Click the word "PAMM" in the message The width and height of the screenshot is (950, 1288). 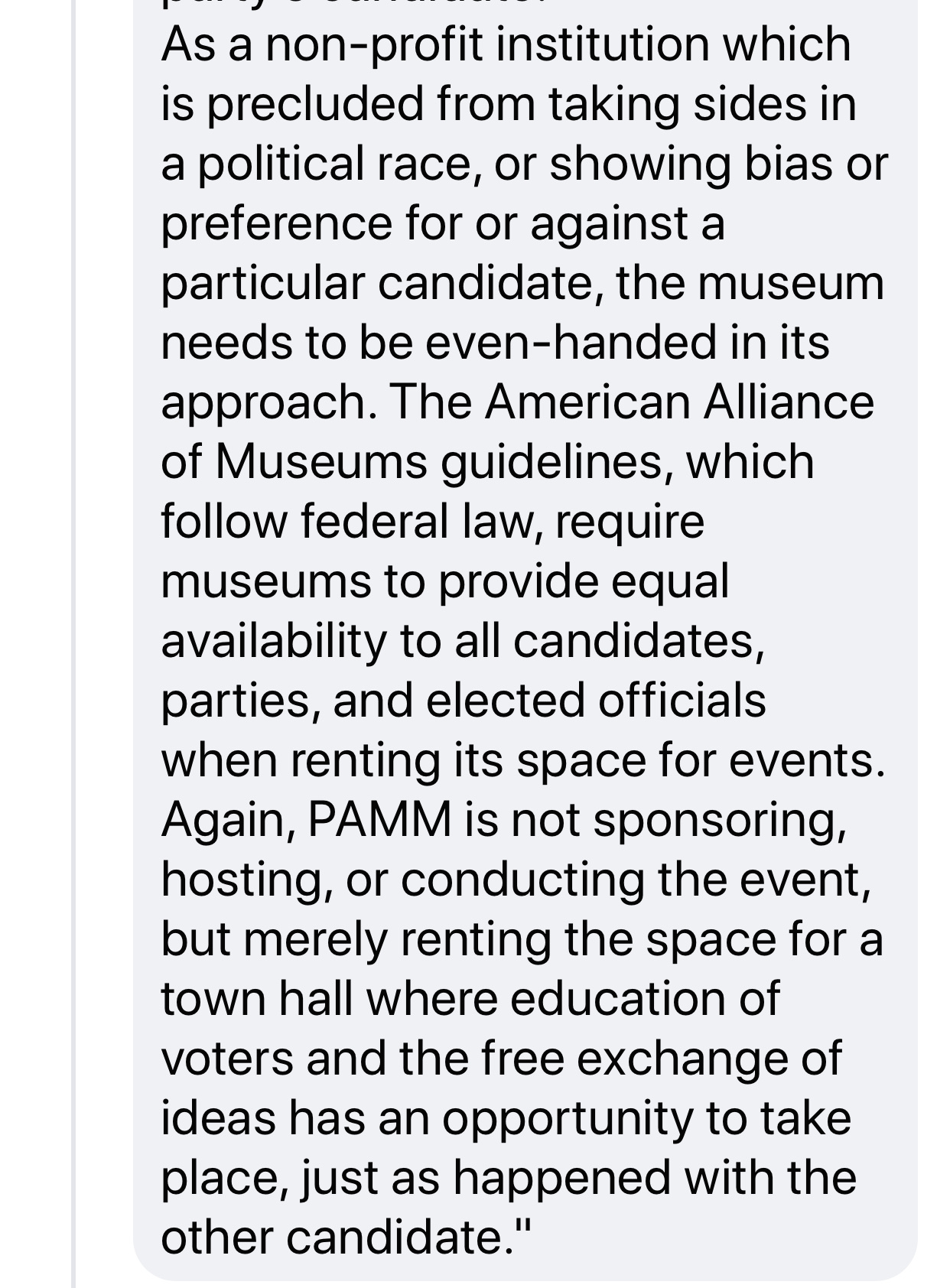point(379,820)
